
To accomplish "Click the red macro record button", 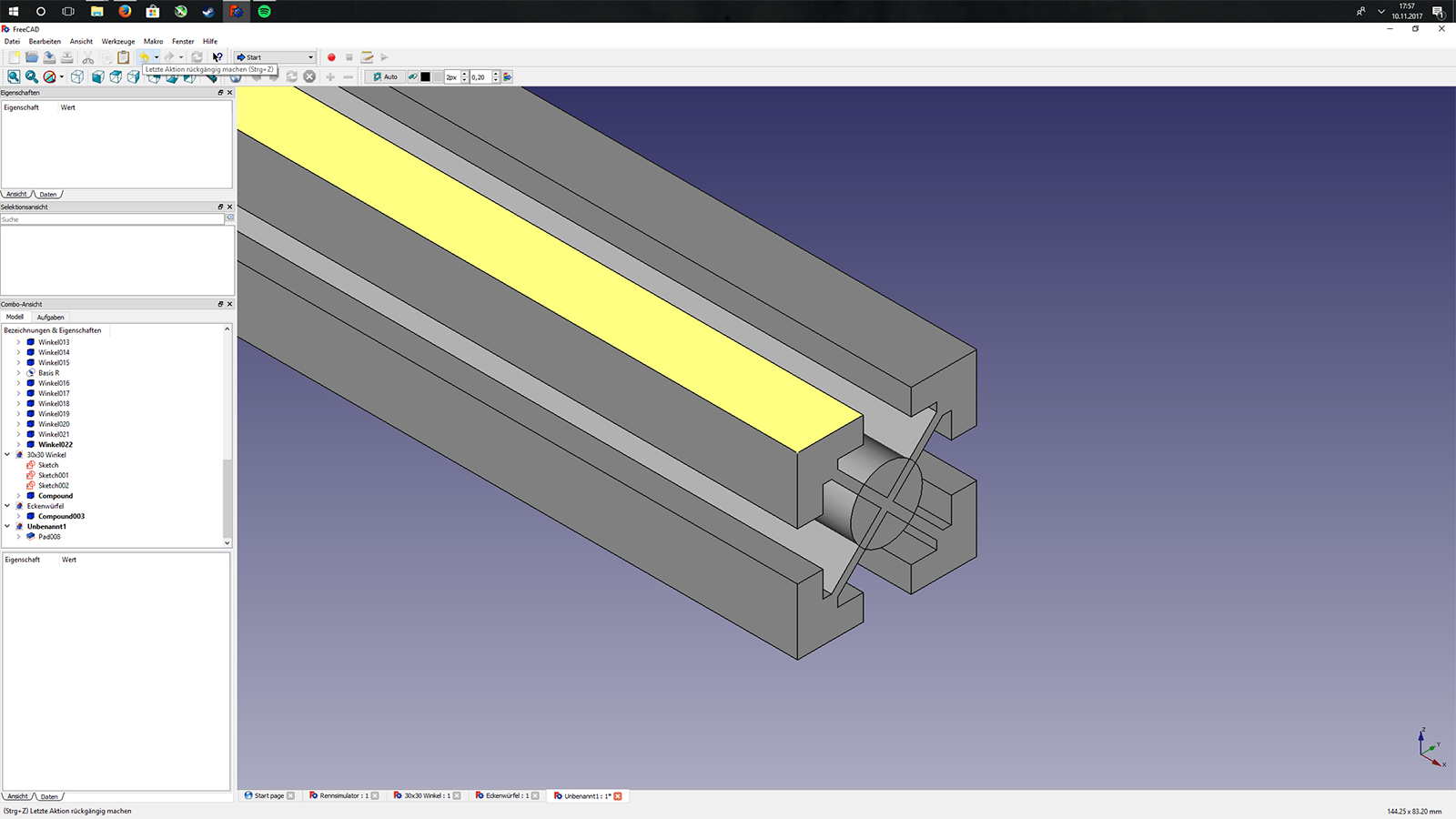I will point(331,57).
